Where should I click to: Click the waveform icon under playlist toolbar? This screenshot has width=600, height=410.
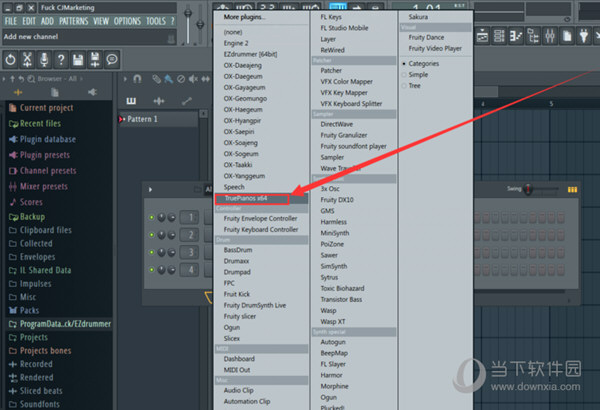point(159,101)
